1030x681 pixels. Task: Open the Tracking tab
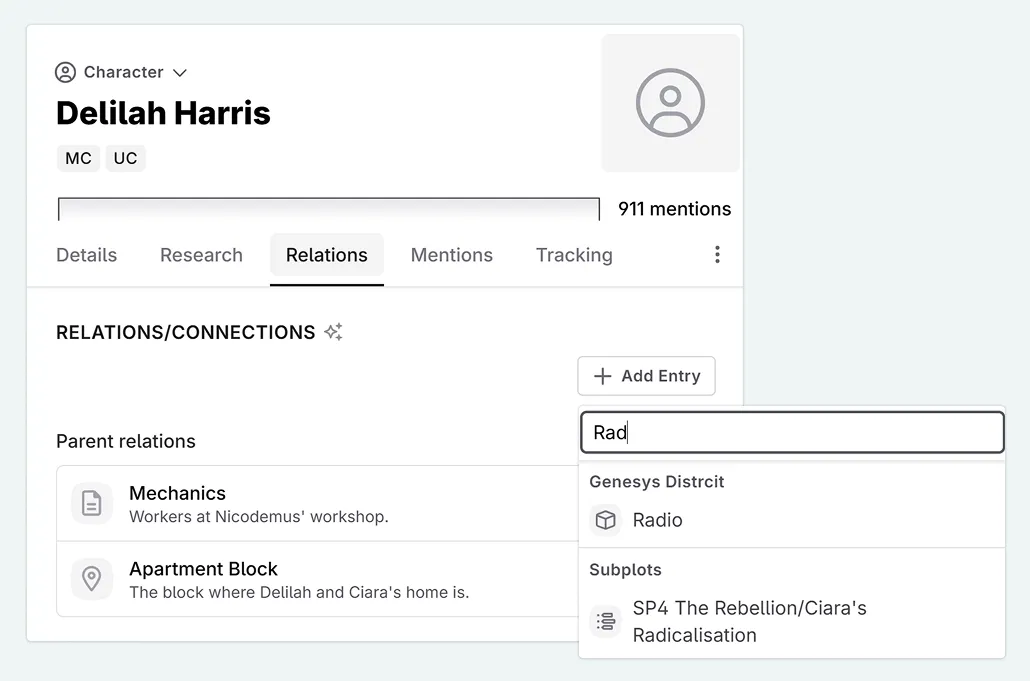coord(574,255)
